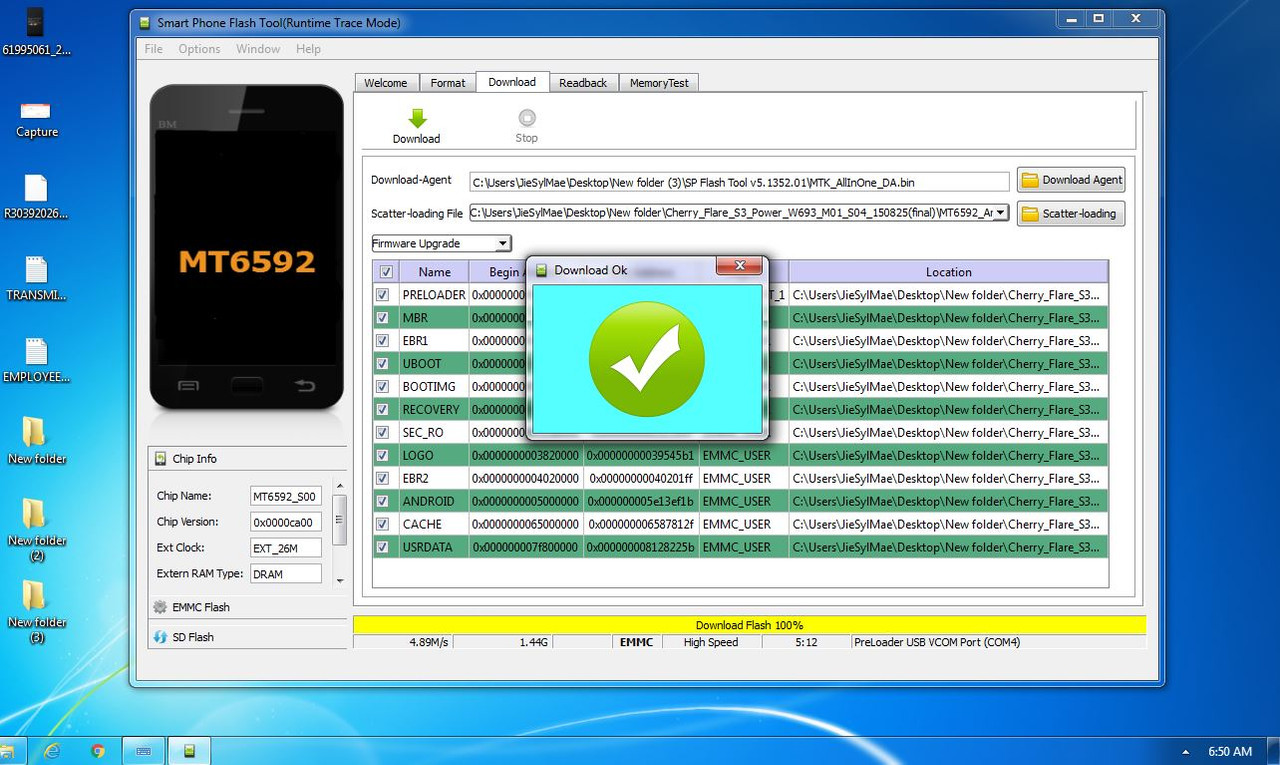Open the file explorer taskbar icon
Image resolution: width=1280 pixels, height=765 pixels.
point(8,750)
